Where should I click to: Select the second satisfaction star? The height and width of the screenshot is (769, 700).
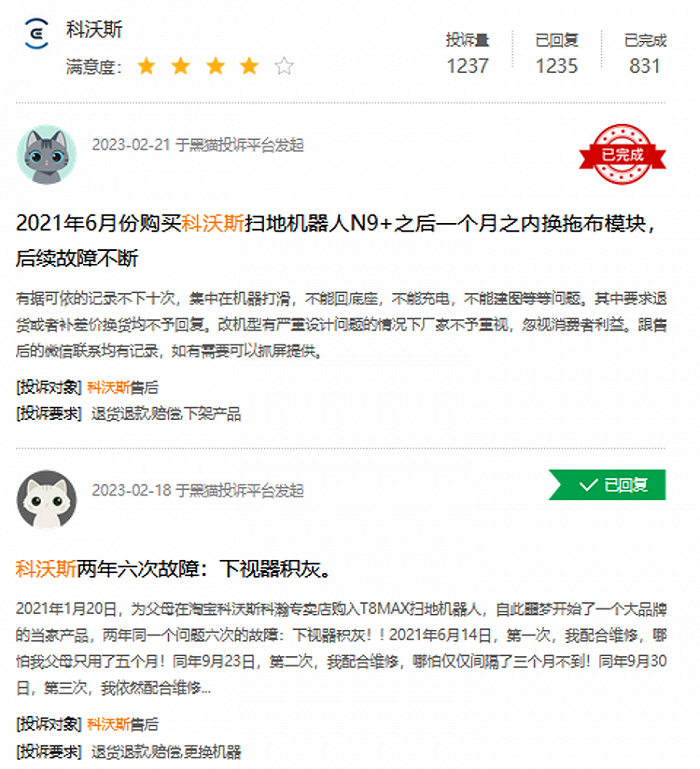point(181,66)
